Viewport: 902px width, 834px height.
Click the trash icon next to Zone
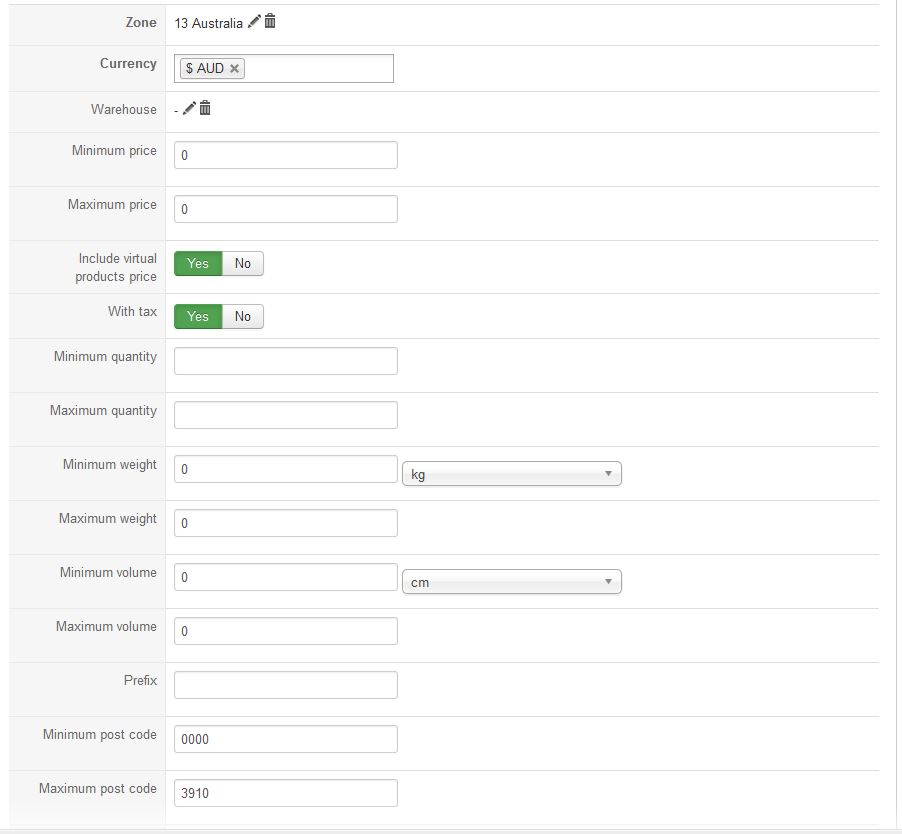coord(270,22)
